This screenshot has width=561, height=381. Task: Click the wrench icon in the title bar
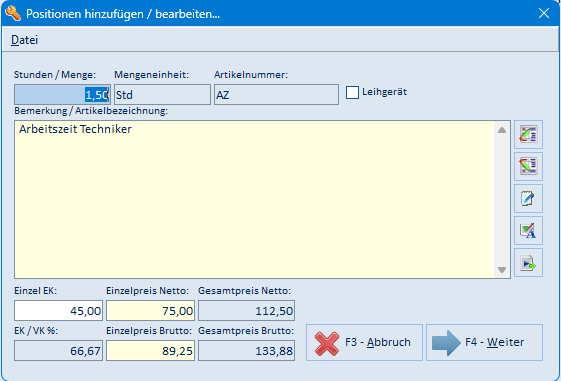[13, 14]
